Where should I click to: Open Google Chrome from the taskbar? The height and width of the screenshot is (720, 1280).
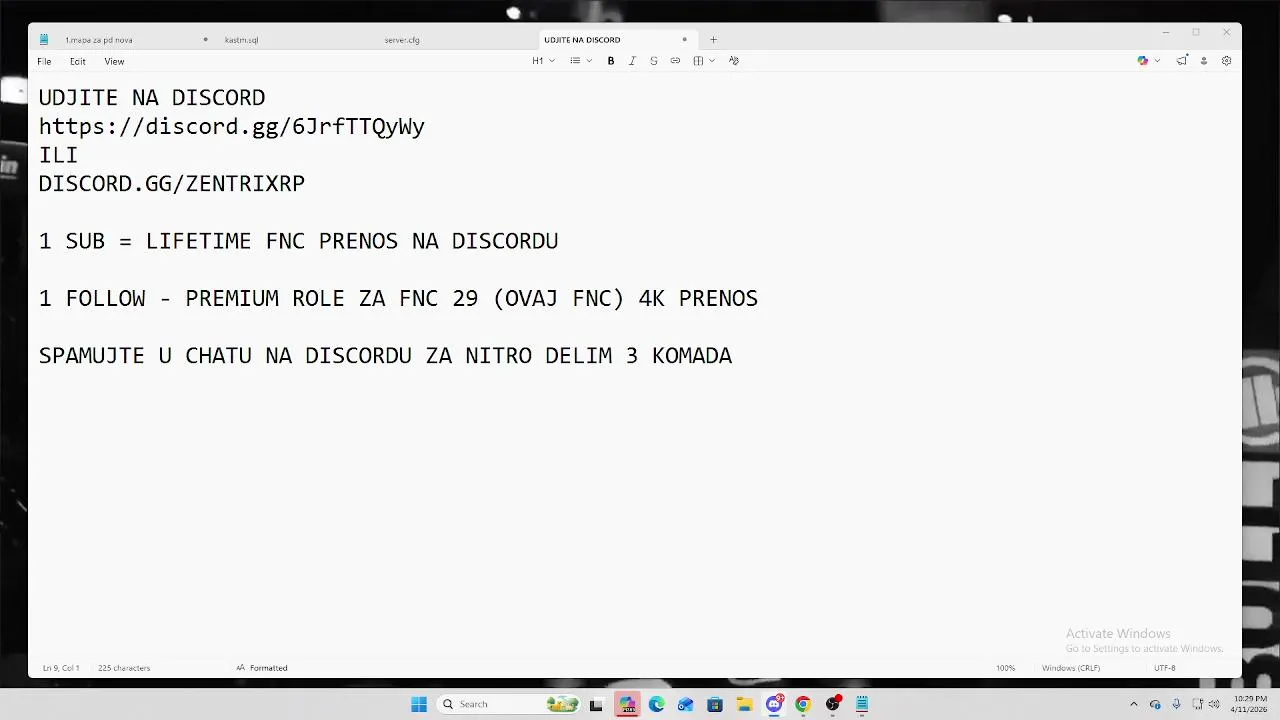coord(803,704)
